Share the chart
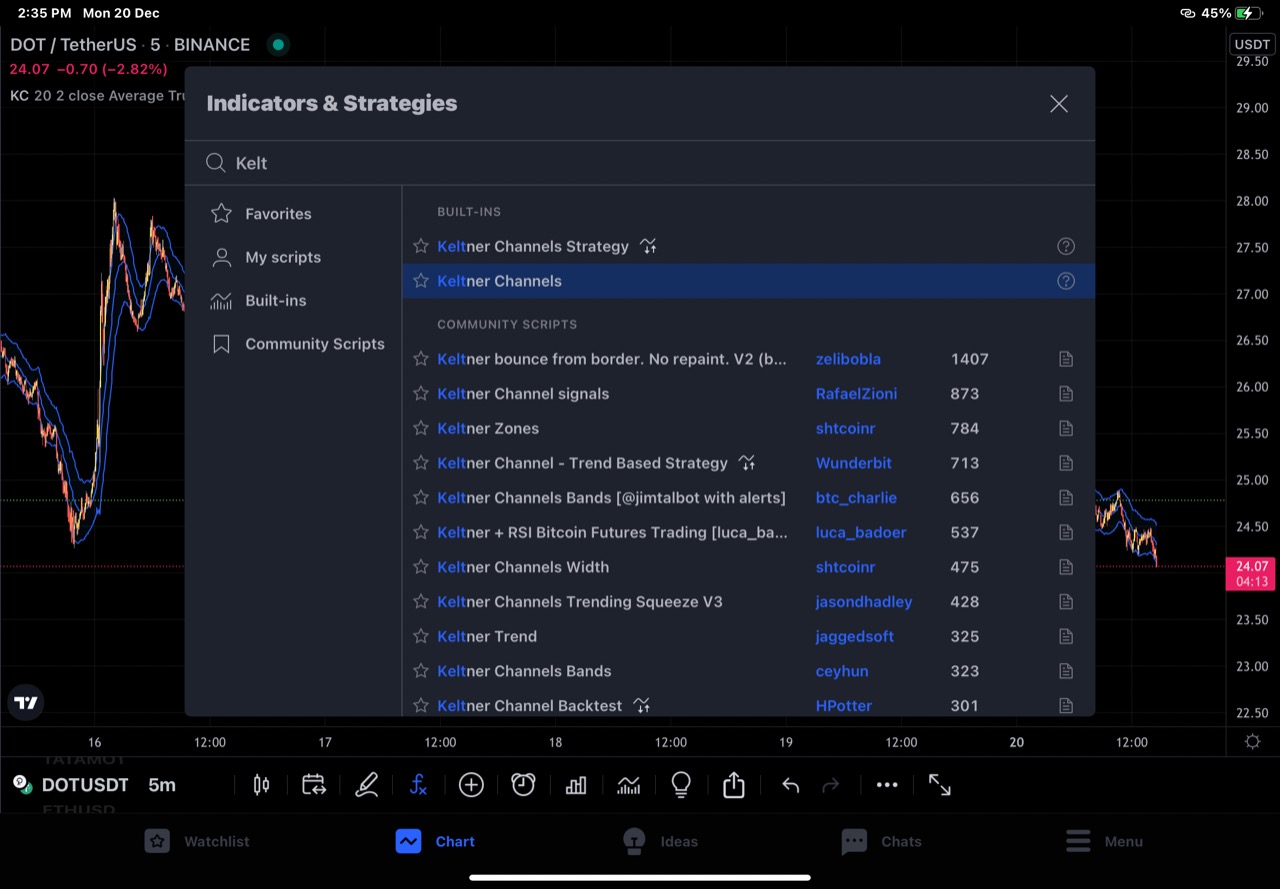This screenshot has height=889, width=1280. (x=734, y=785)
